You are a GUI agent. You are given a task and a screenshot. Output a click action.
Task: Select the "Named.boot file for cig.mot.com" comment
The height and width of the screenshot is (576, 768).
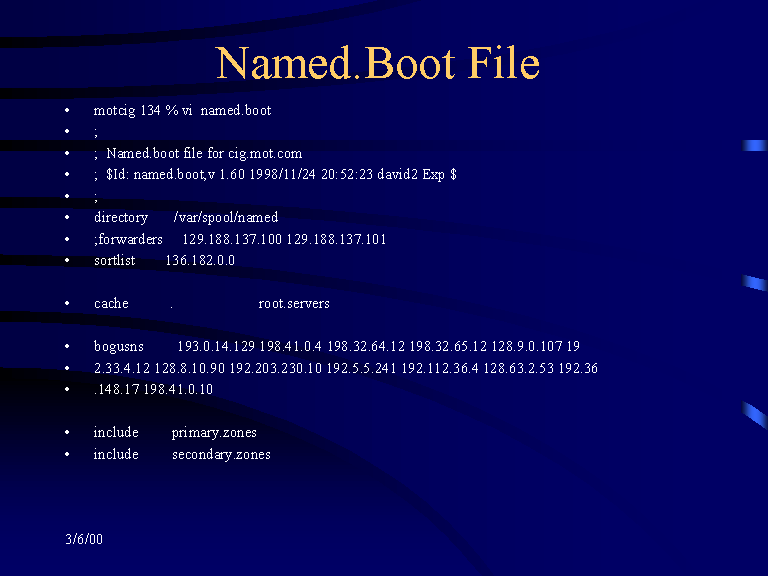tap(204, 153)
